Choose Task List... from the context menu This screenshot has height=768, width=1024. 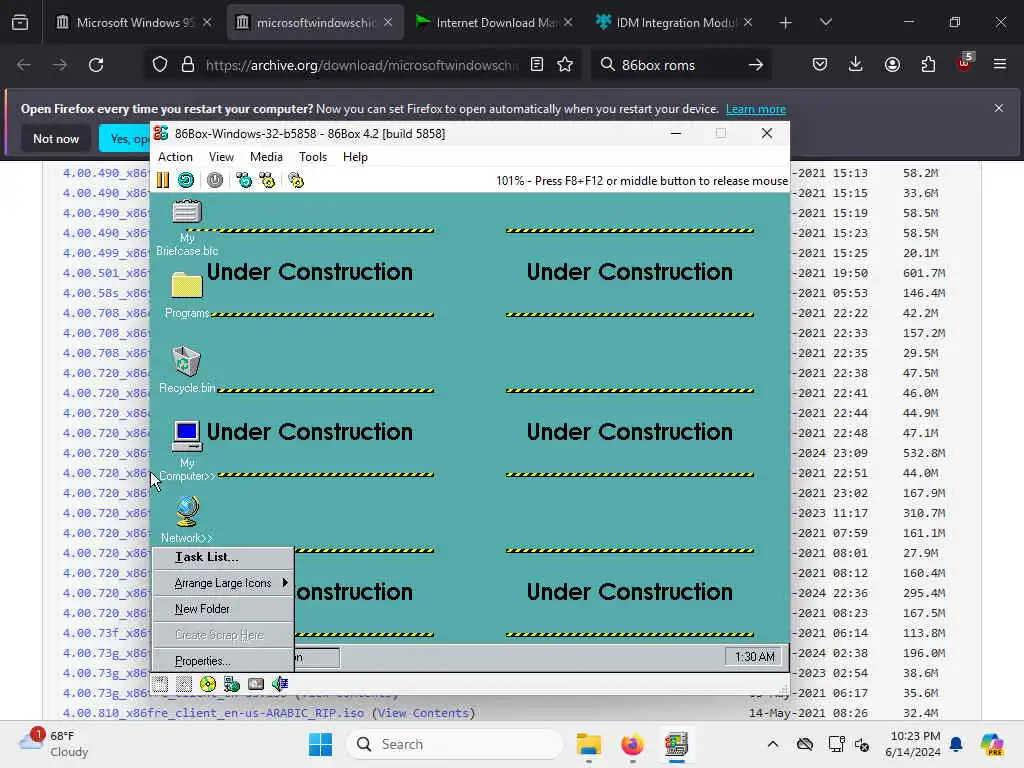tap(223, 557)
